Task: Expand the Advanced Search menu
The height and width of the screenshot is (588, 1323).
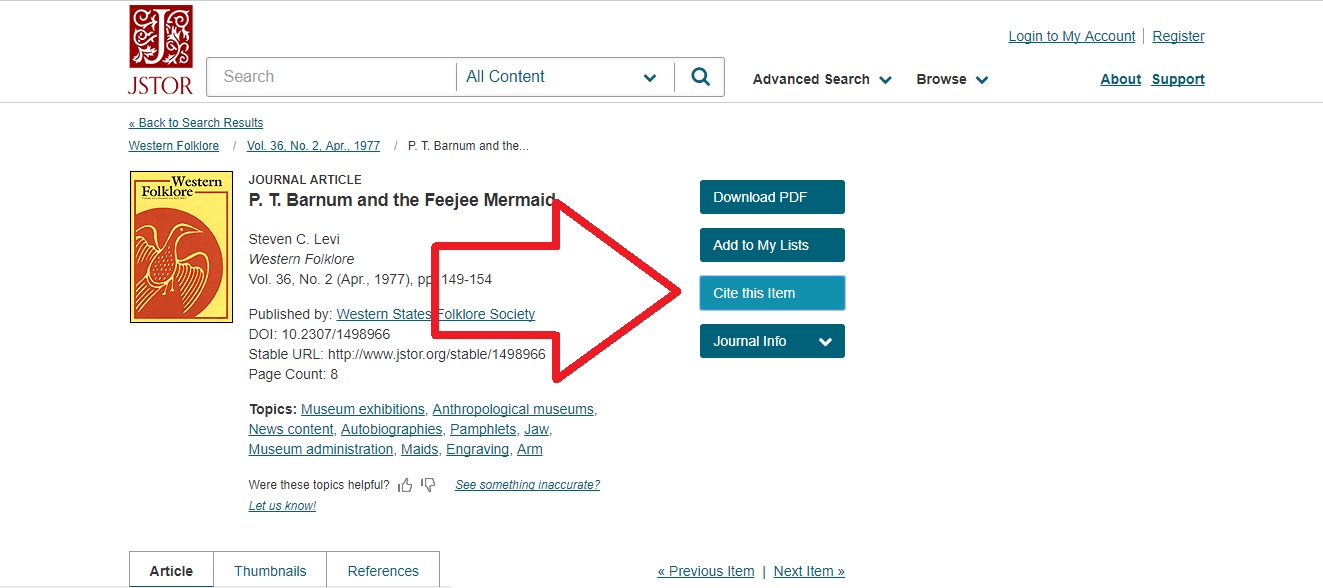Action: point(822,80)
